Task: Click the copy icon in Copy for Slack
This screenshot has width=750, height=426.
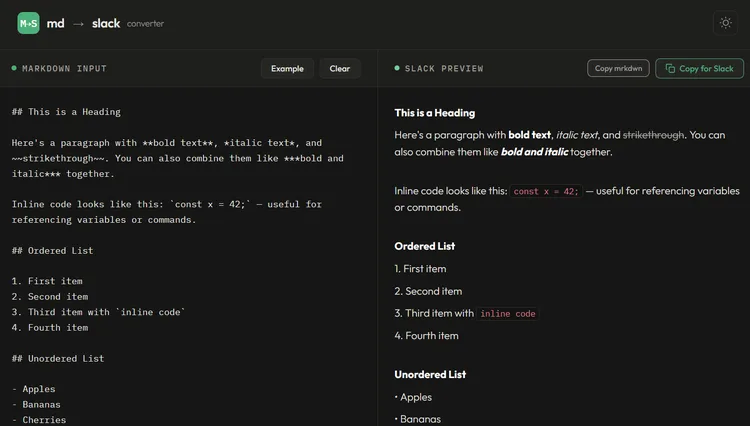Action: click(670, 69)
